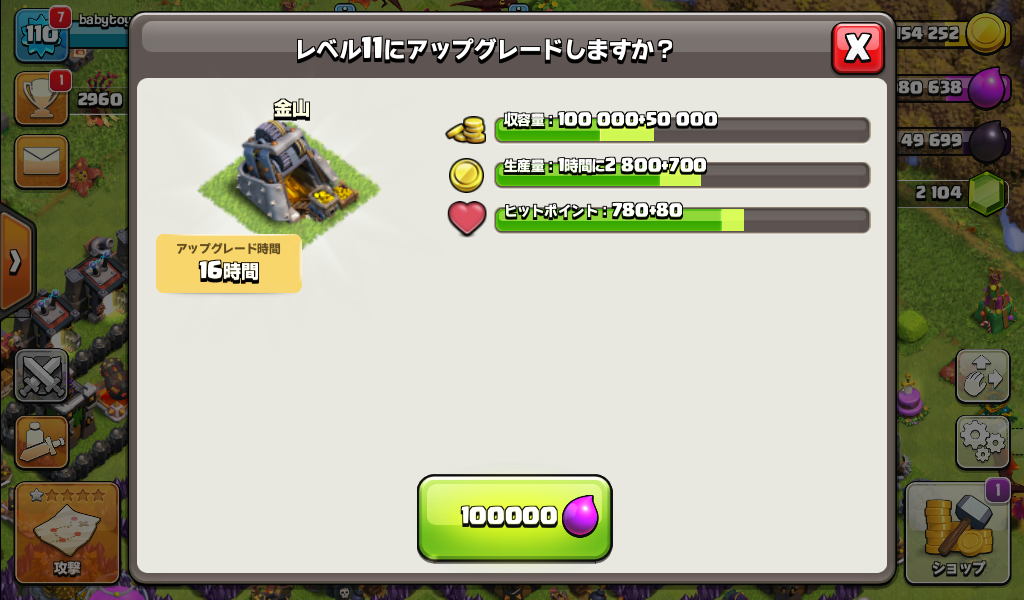Close the upgrade dialog with red X
1024x600 pixels.
(857, 48)
